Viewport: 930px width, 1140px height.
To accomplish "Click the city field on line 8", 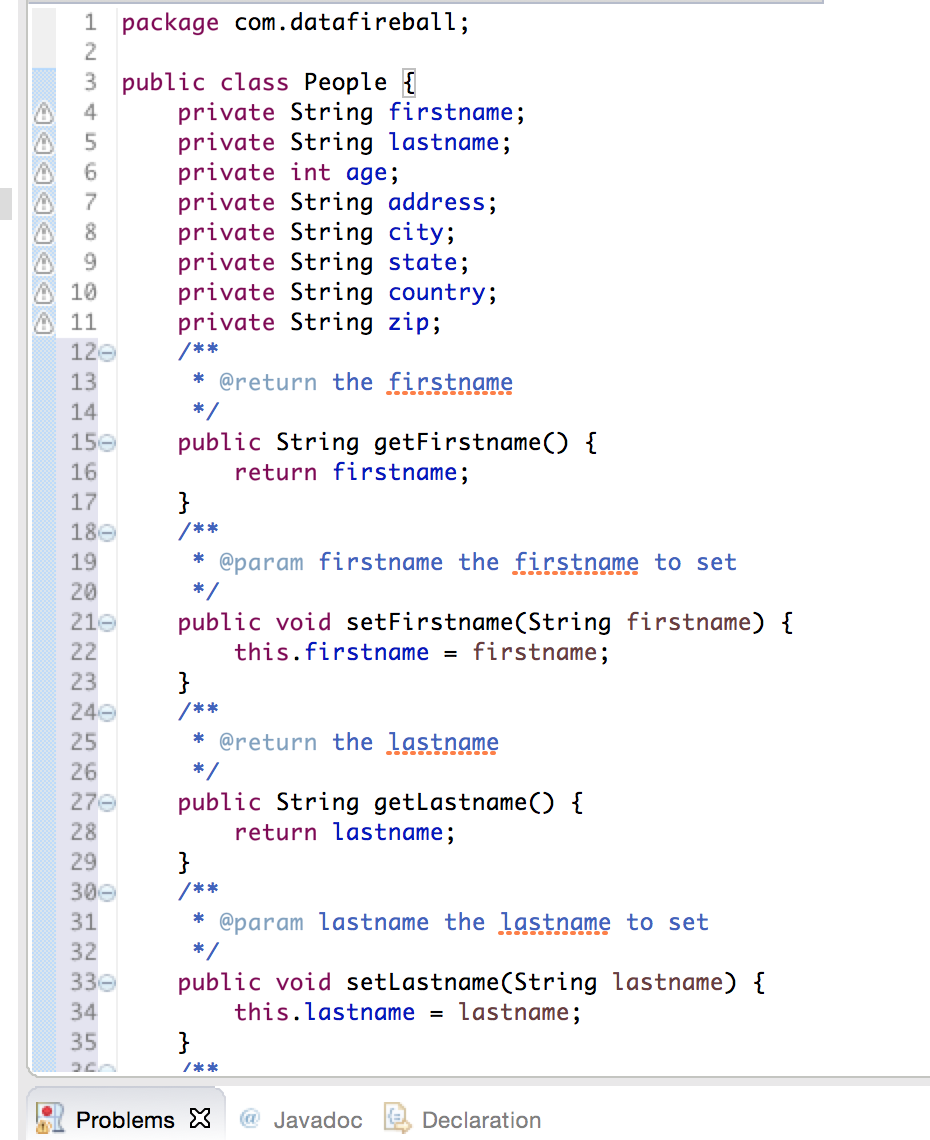I will (x=416, y=233).
